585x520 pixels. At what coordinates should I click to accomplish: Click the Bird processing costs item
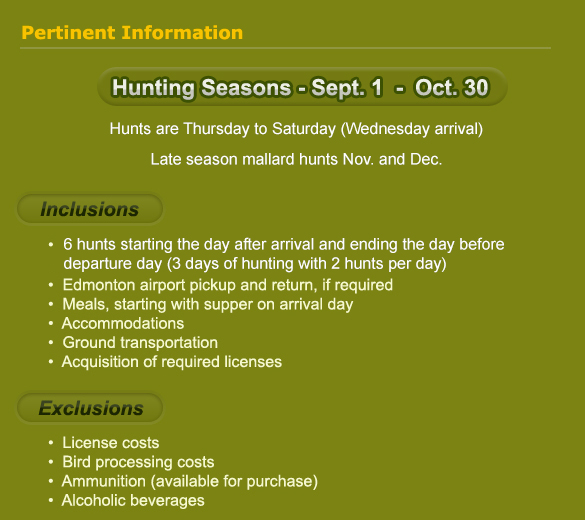(x=138, y=462)
